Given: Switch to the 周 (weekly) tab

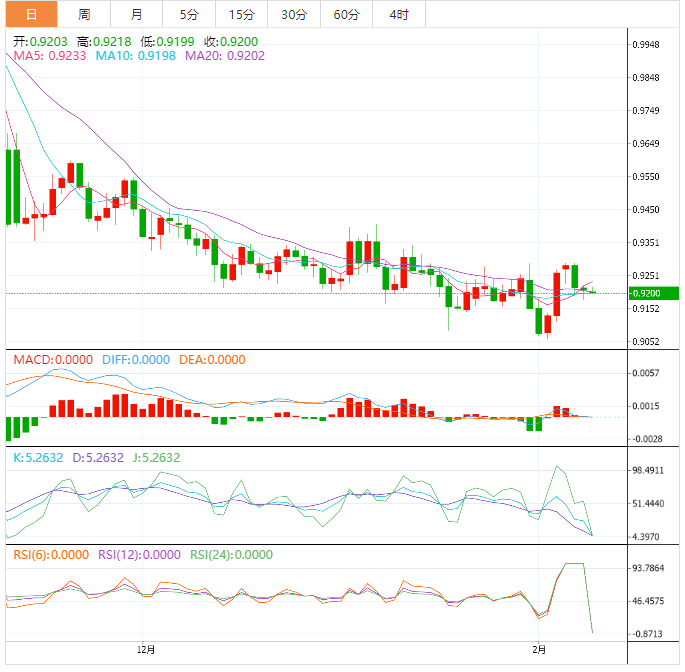Looking at the screenshot, I should [84, 14].
